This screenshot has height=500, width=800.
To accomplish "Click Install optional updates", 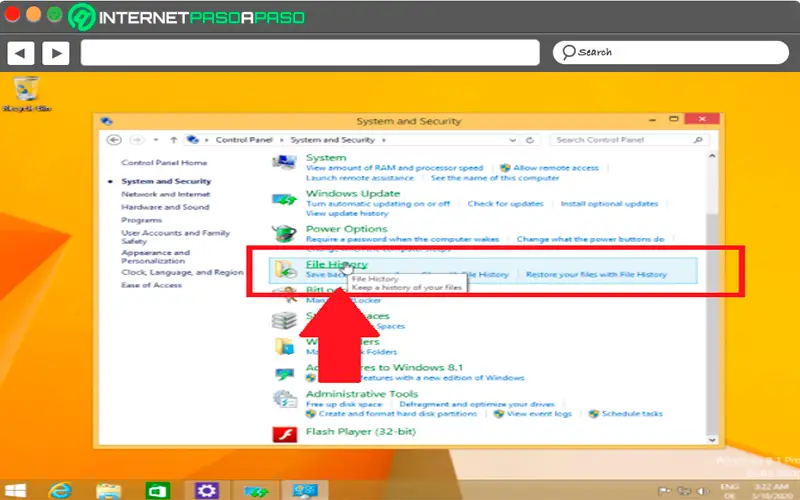I will 609,204.
